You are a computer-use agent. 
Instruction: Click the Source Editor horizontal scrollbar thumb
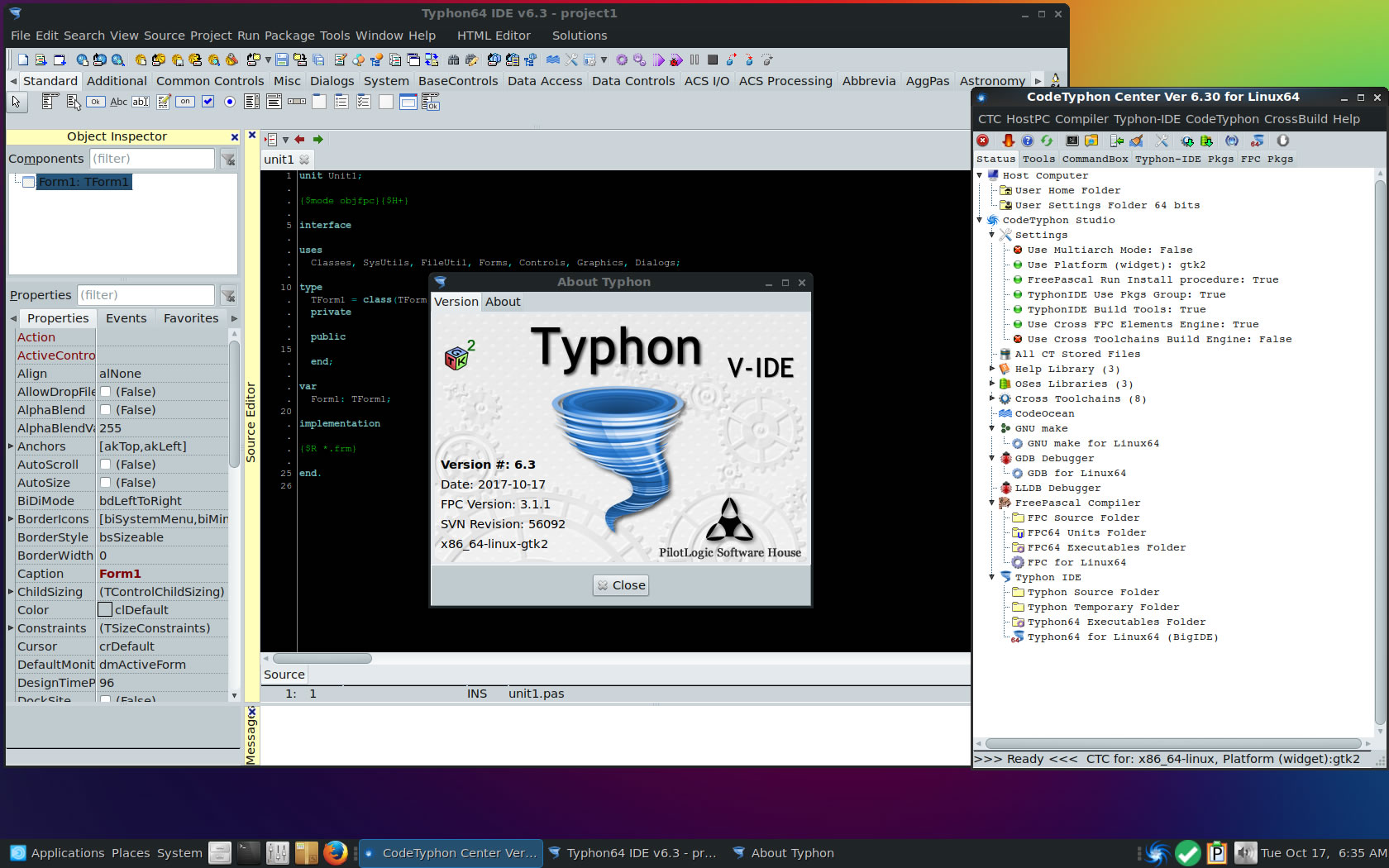coord(322,659)
